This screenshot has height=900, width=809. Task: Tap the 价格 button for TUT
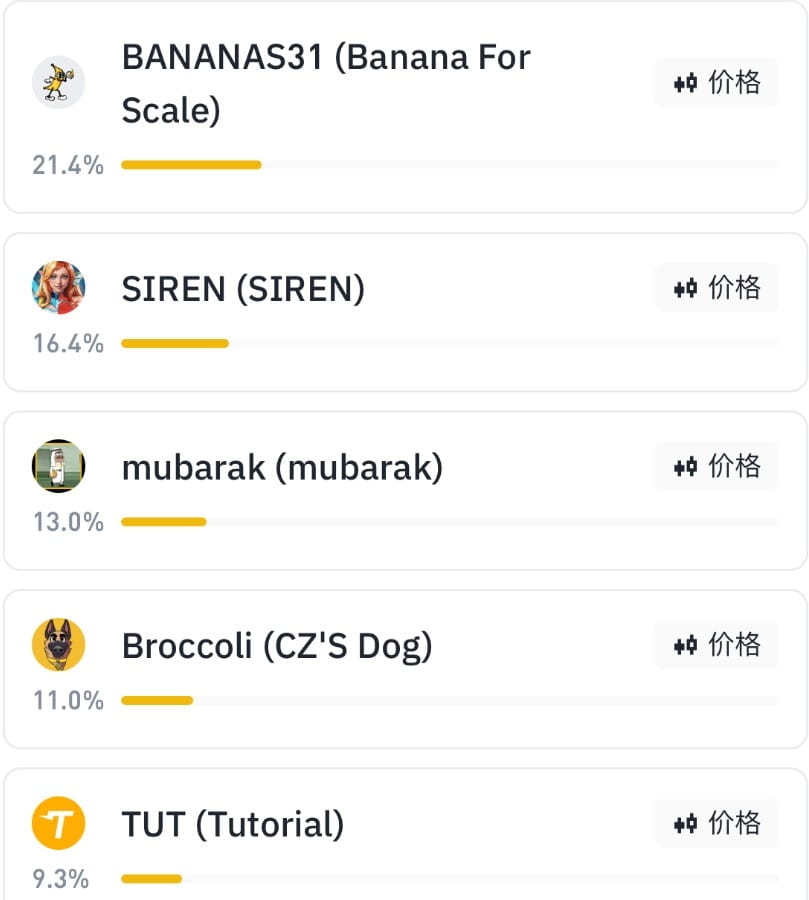coord(717,824)
